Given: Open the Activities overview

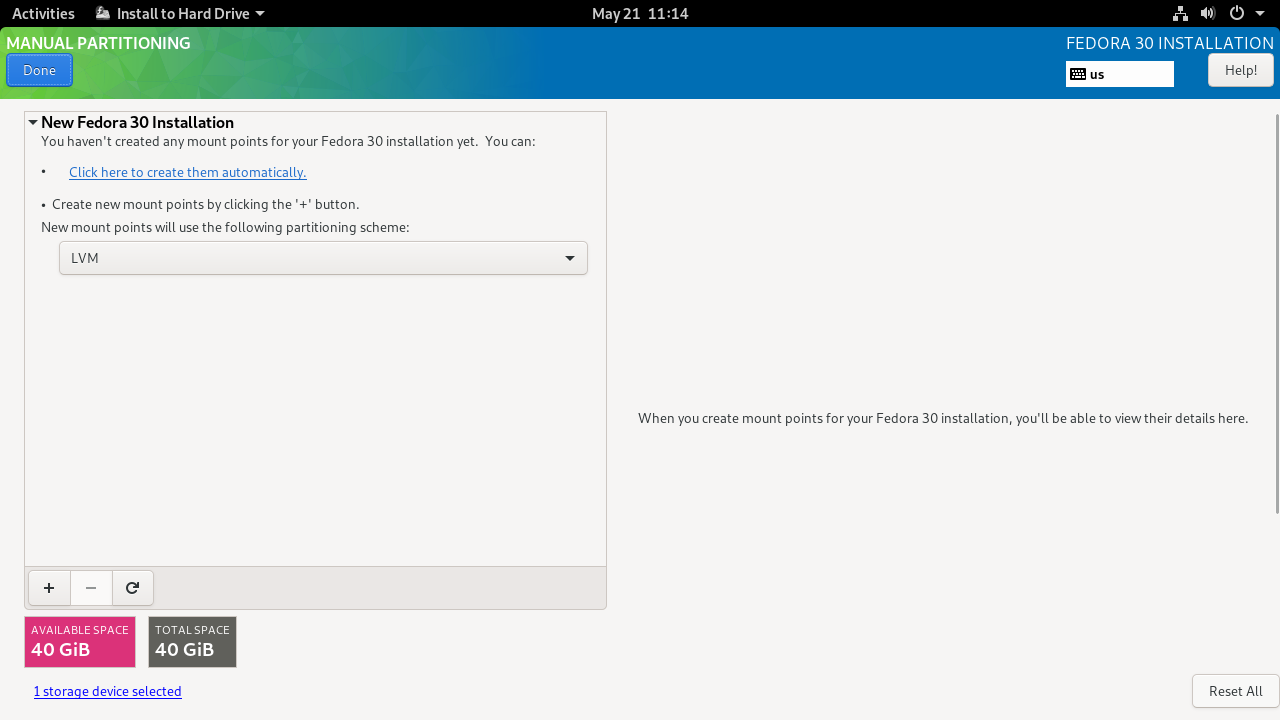Looking at the screenshot, I should tap(43, 14).
